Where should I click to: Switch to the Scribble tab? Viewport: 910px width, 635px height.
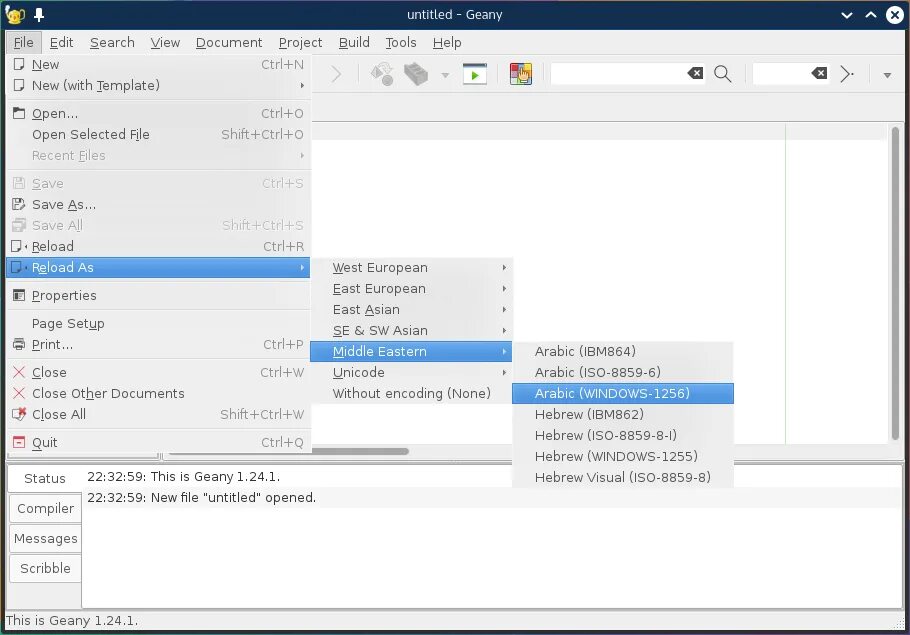tap(45, 568)
